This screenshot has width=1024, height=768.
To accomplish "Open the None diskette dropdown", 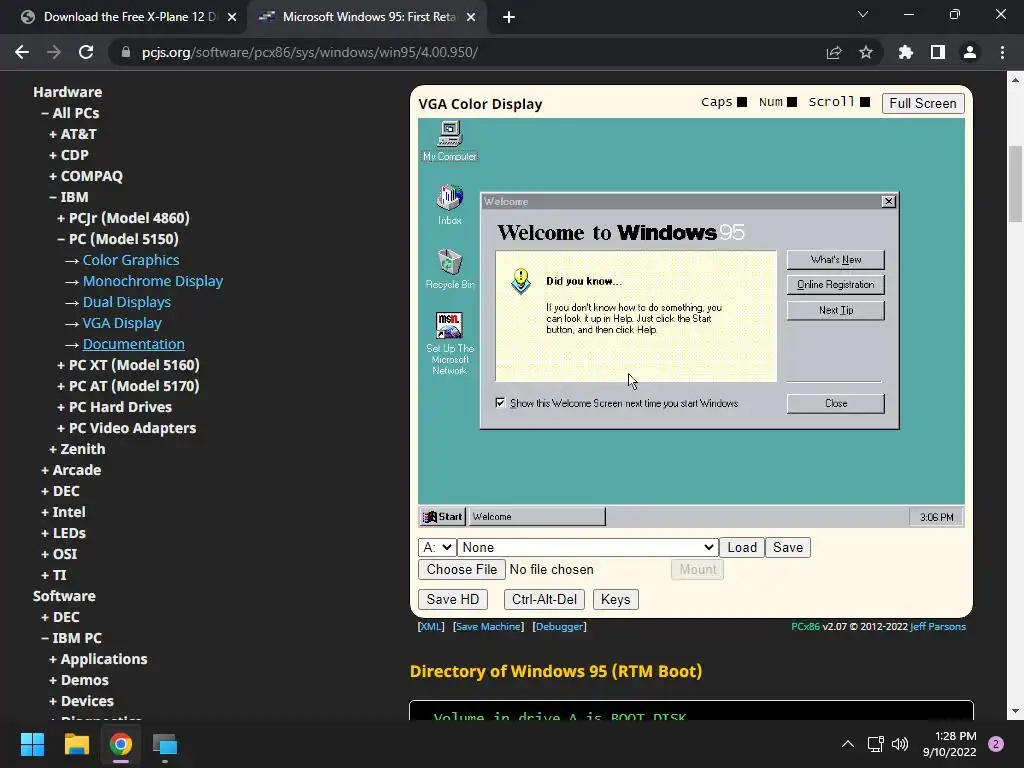I will (588, 547).
